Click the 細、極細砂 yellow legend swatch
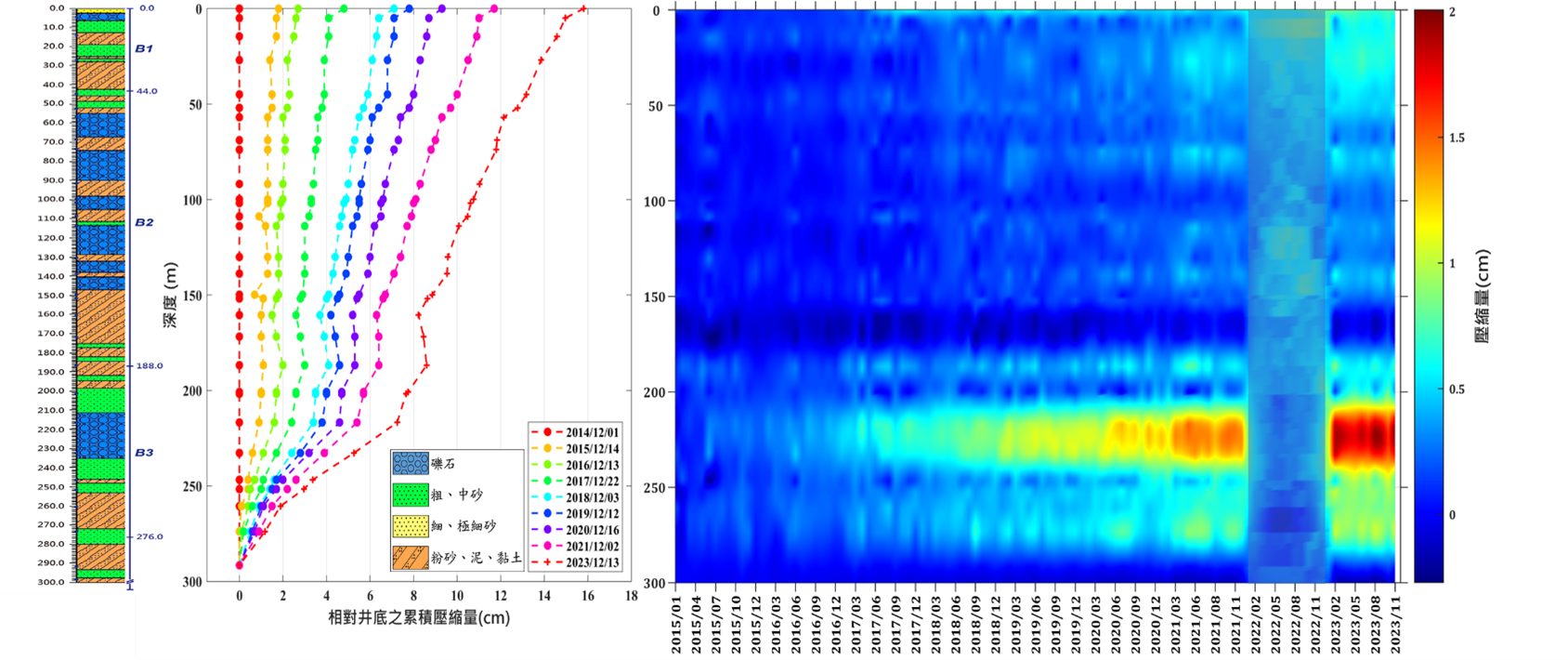 pyautogui.click(x=410, y=526)
